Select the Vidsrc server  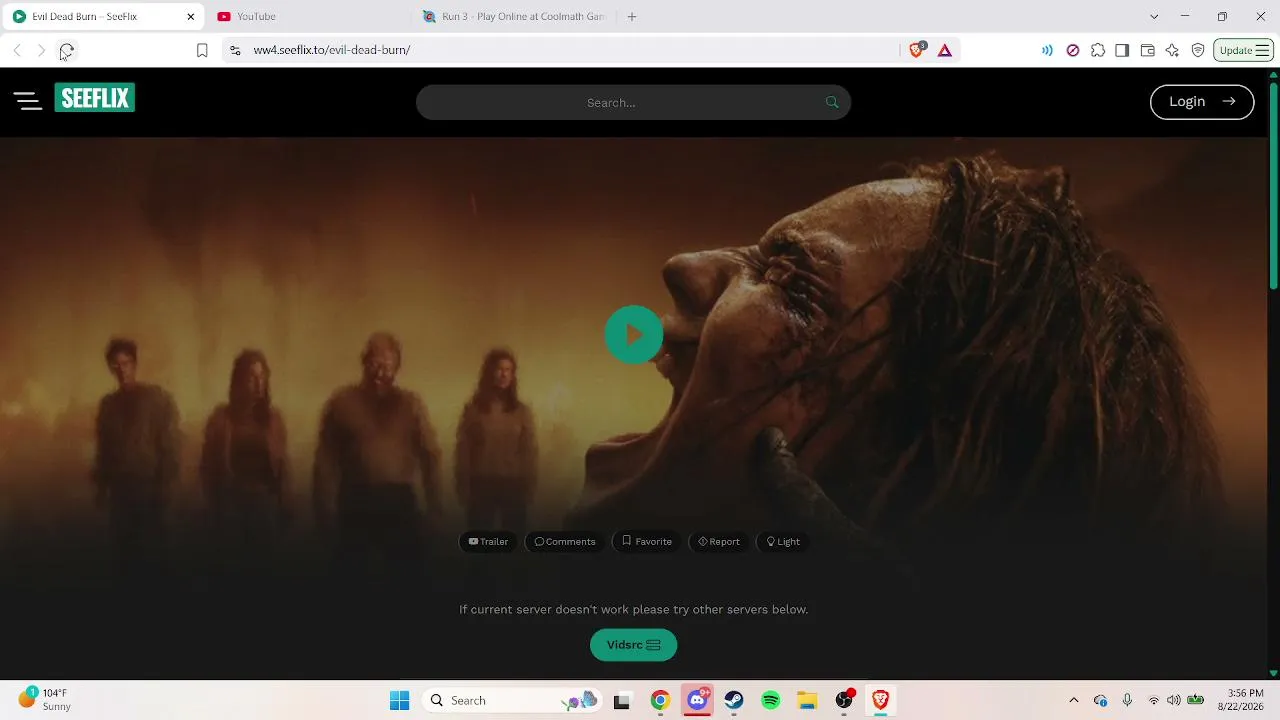point(633,645)
